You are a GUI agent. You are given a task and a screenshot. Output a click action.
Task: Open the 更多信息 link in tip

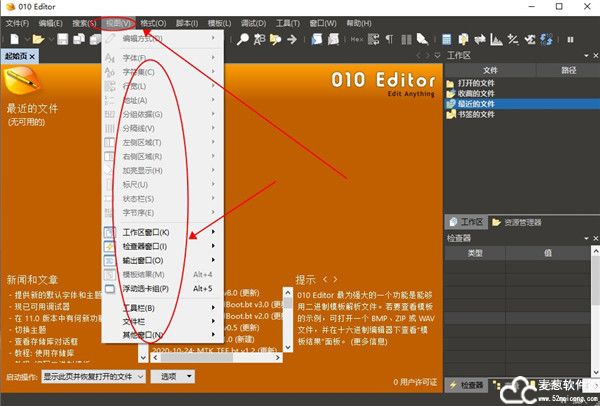(x=369, y=342)
